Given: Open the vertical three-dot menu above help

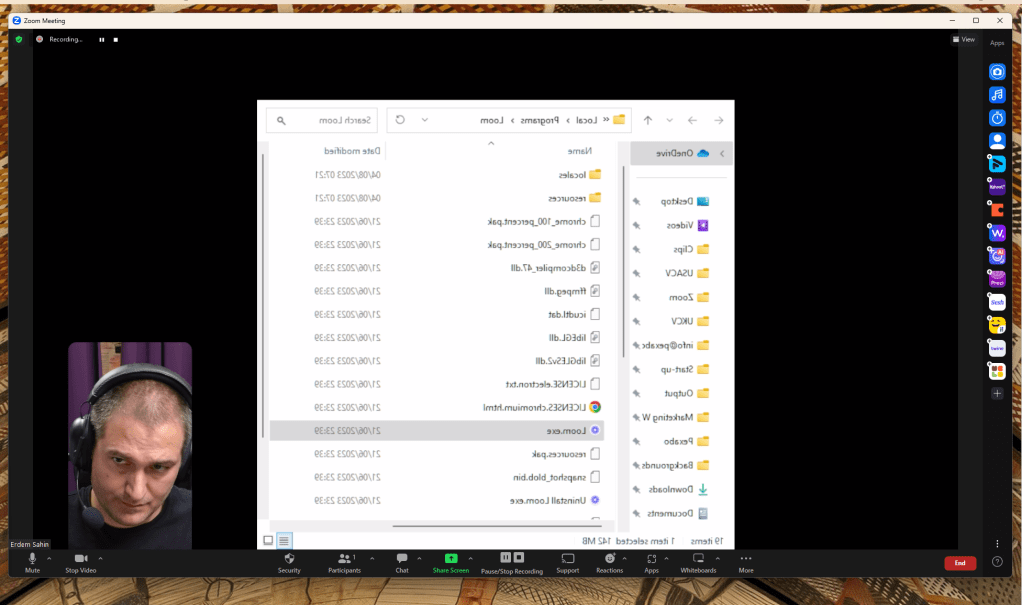Looking at the screenshot, I should point(997,544).
